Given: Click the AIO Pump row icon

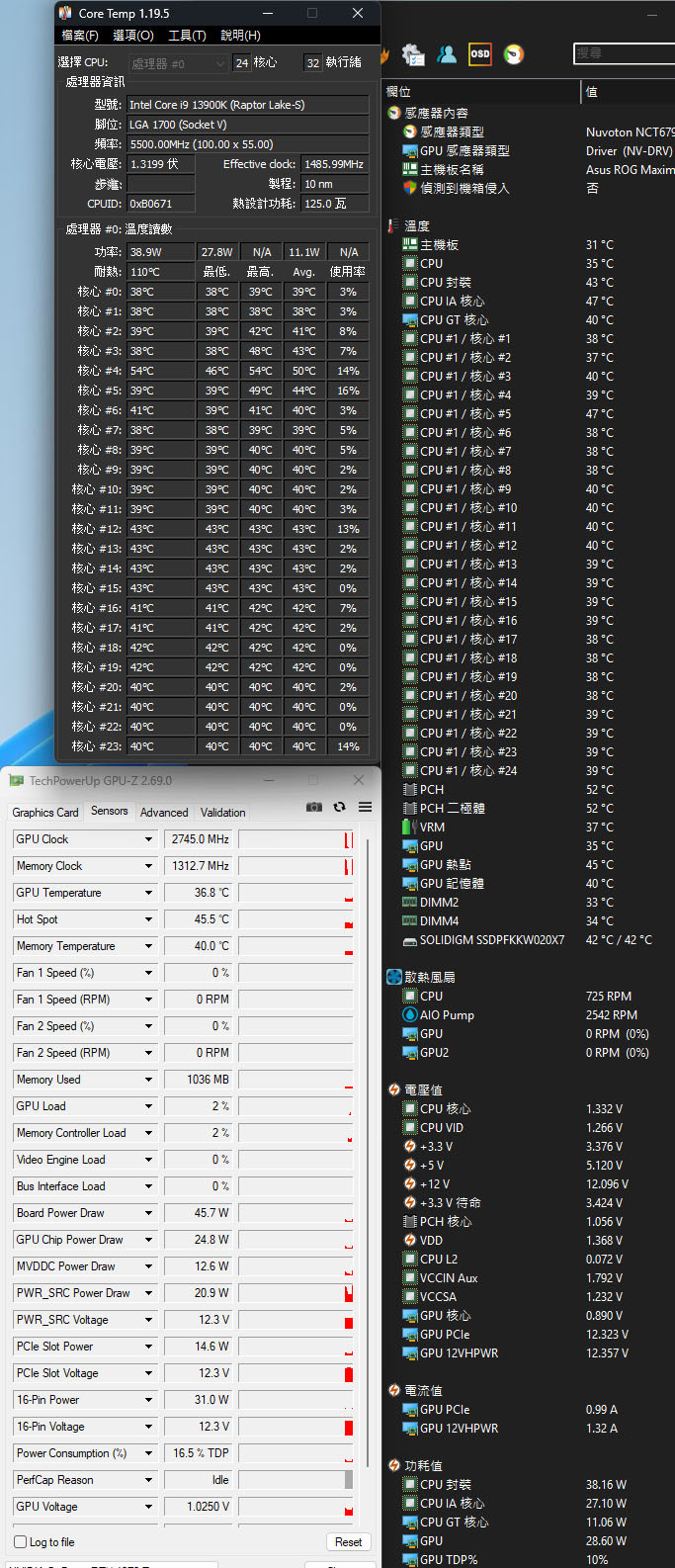Looking at the screenshot, I should point(410,1014).
